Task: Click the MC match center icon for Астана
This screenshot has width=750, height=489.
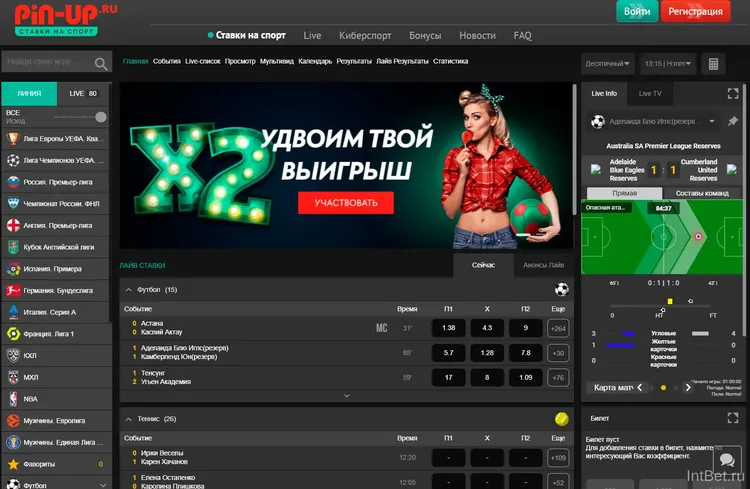Action: tap(381, 328)
